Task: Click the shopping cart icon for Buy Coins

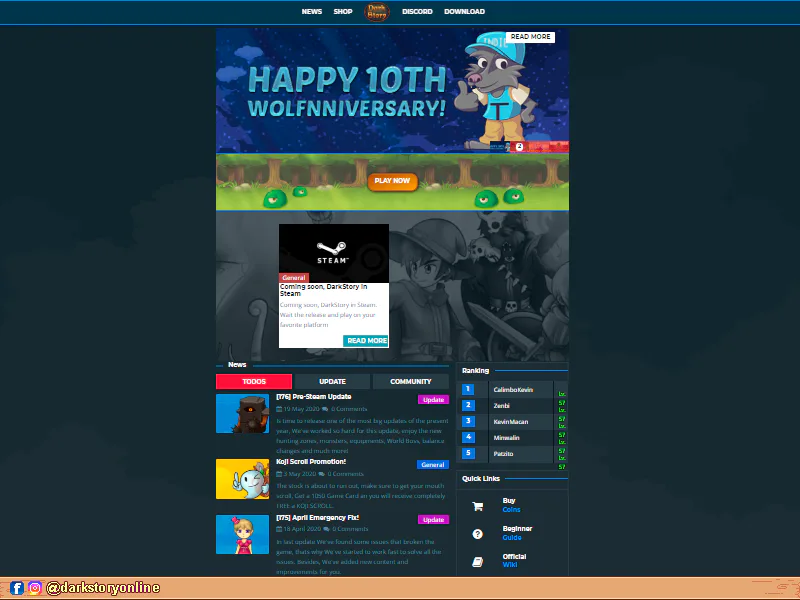Action: [x=478, y=506]
